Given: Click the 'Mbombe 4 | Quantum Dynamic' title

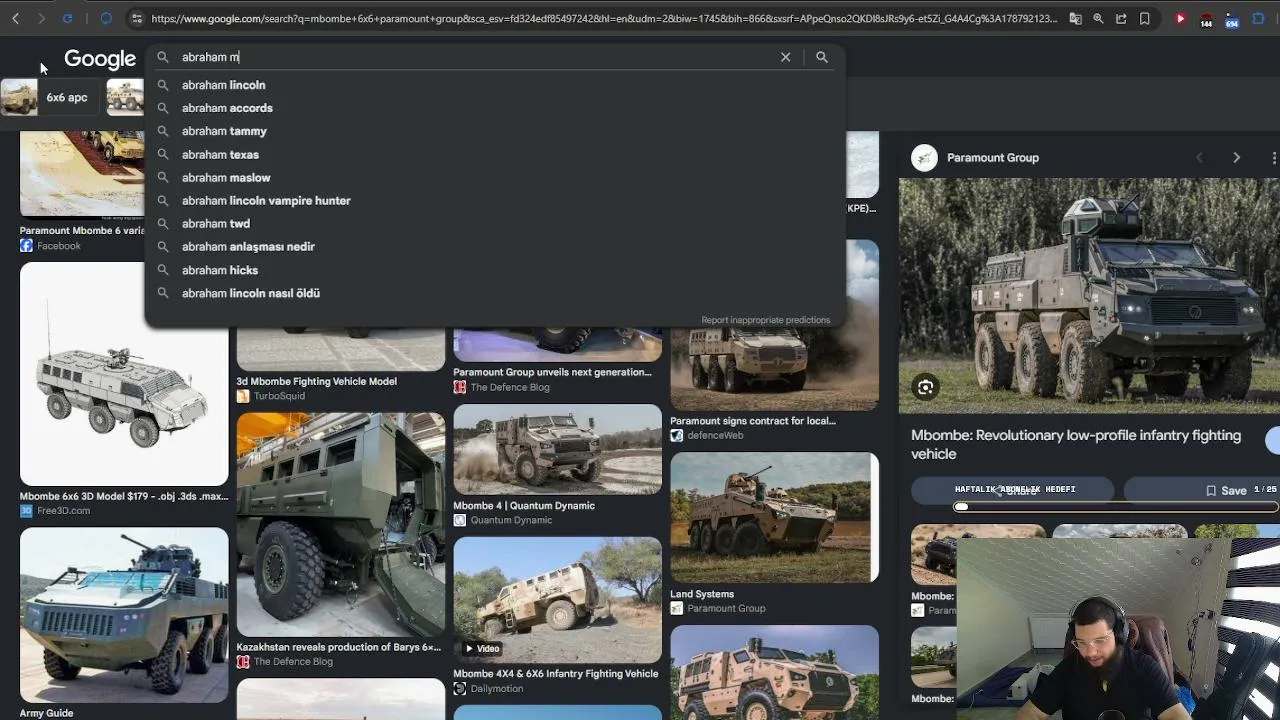Looking at the screenshot, I should pyautogui.click(x=524, y=506).
